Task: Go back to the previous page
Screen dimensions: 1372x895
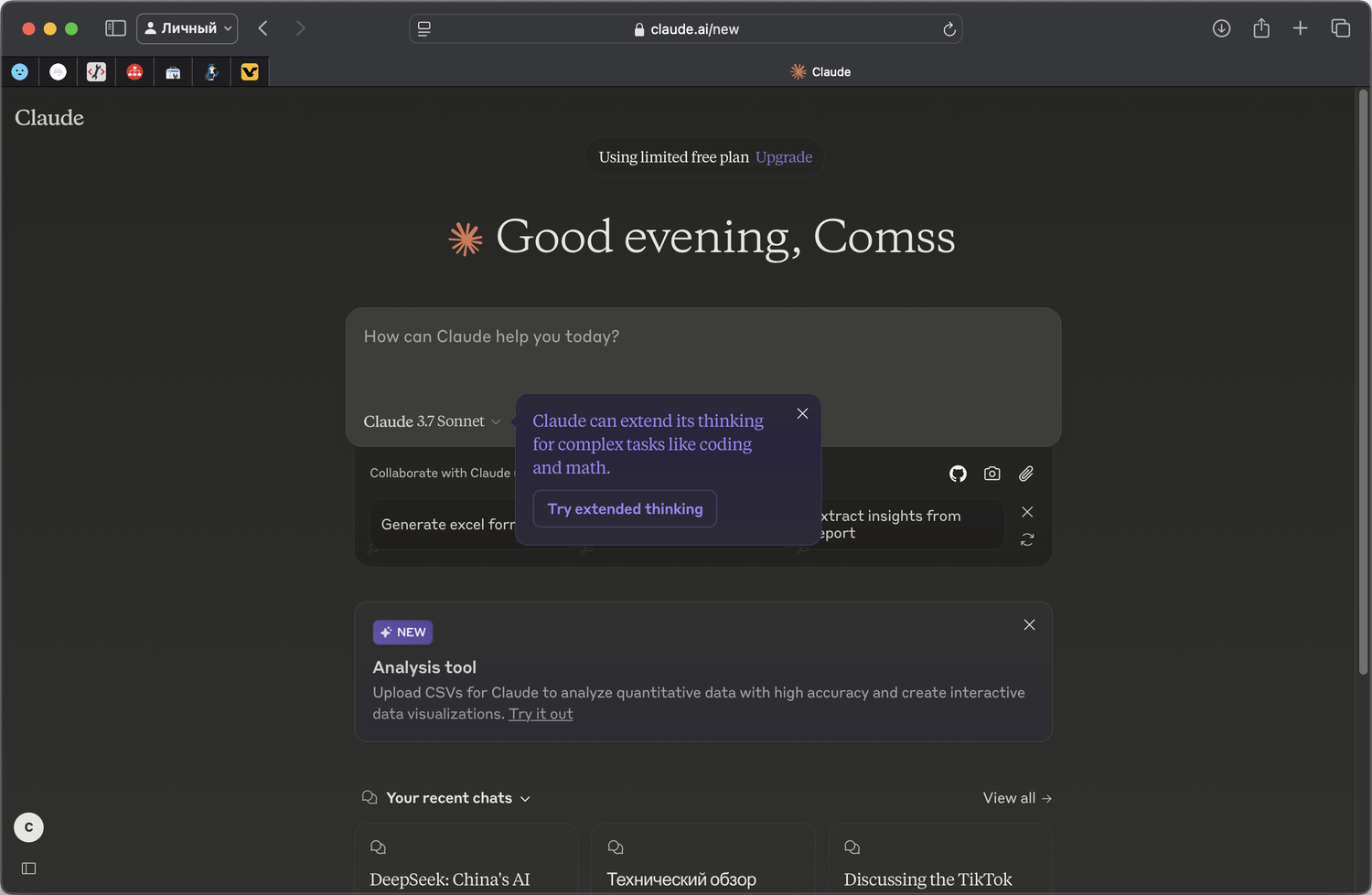Action: pos(263,28)
